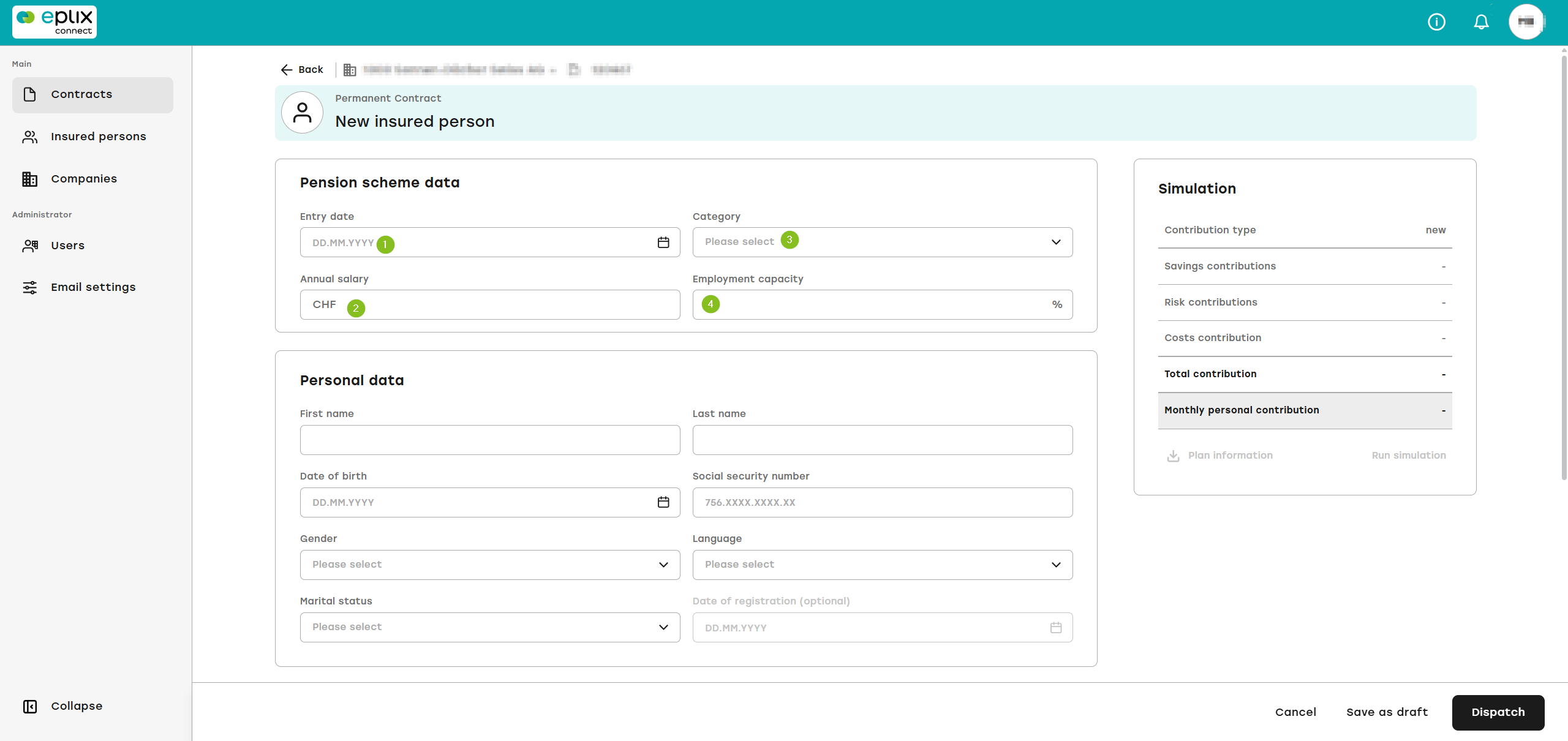Screen dimensions: 1568x741
Task: Focus the Date of registration field
Action: [x=882, y=627]
